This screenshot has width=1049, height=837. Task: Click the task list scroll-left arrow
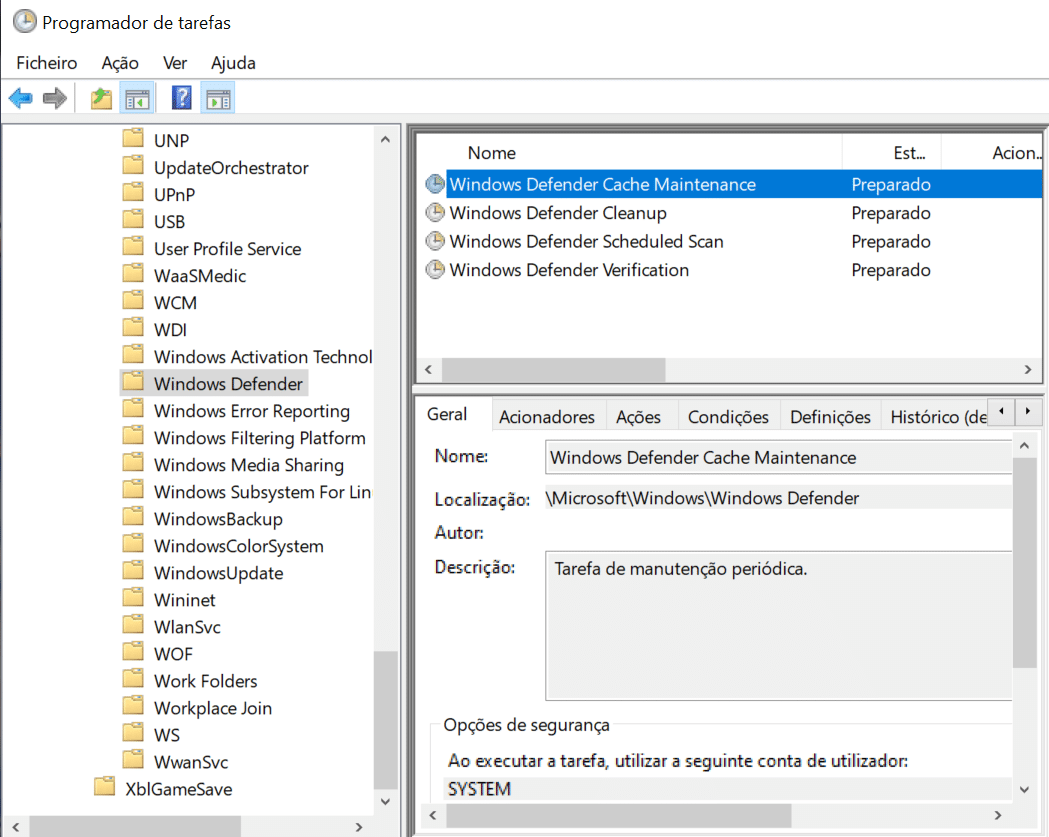pyautogui.click(x=429, y=369)
